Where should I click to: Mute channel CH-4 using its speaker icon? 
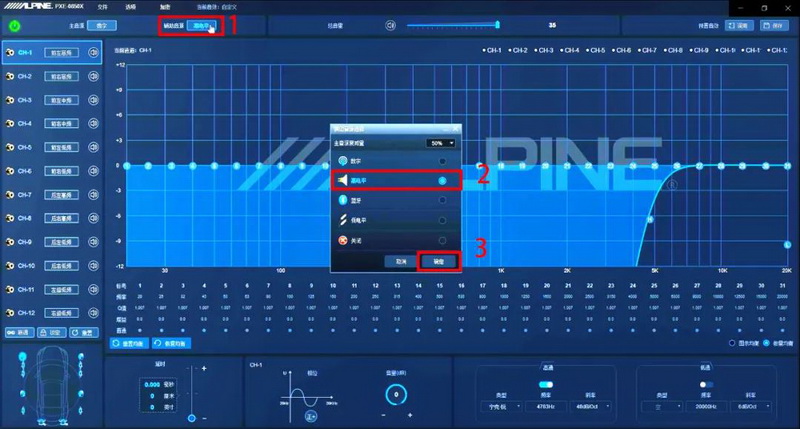tap(93, 123)
